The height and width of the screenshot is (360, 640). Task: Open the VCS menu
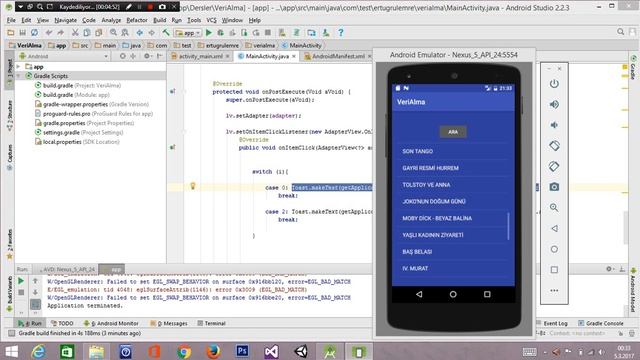(x=211, y=20)
